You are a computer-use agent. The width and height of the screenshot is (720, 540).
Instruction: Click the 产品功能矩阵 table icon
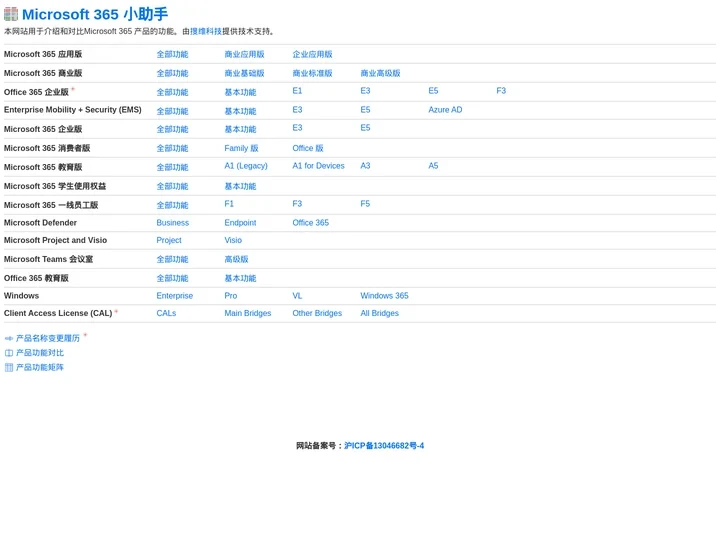pos(9,367)
